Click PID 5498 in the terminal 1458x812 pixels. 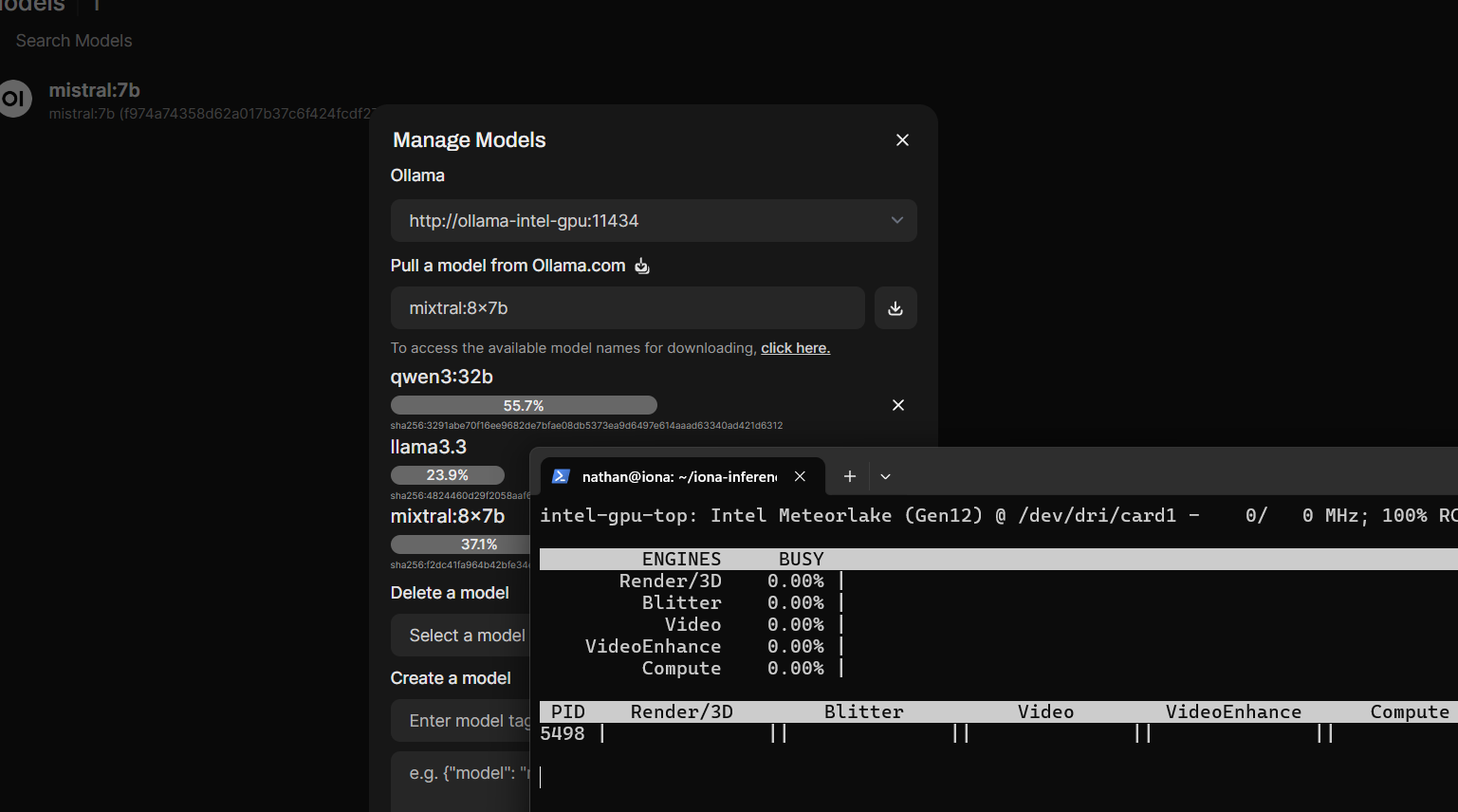coord(563,733)
